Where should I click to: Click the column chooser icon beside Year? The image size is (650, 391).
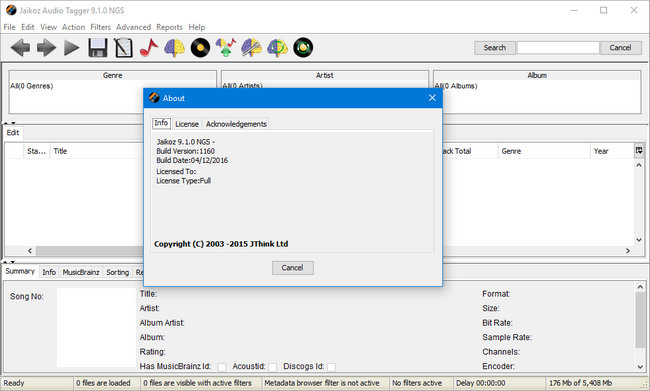coord(639,151)
